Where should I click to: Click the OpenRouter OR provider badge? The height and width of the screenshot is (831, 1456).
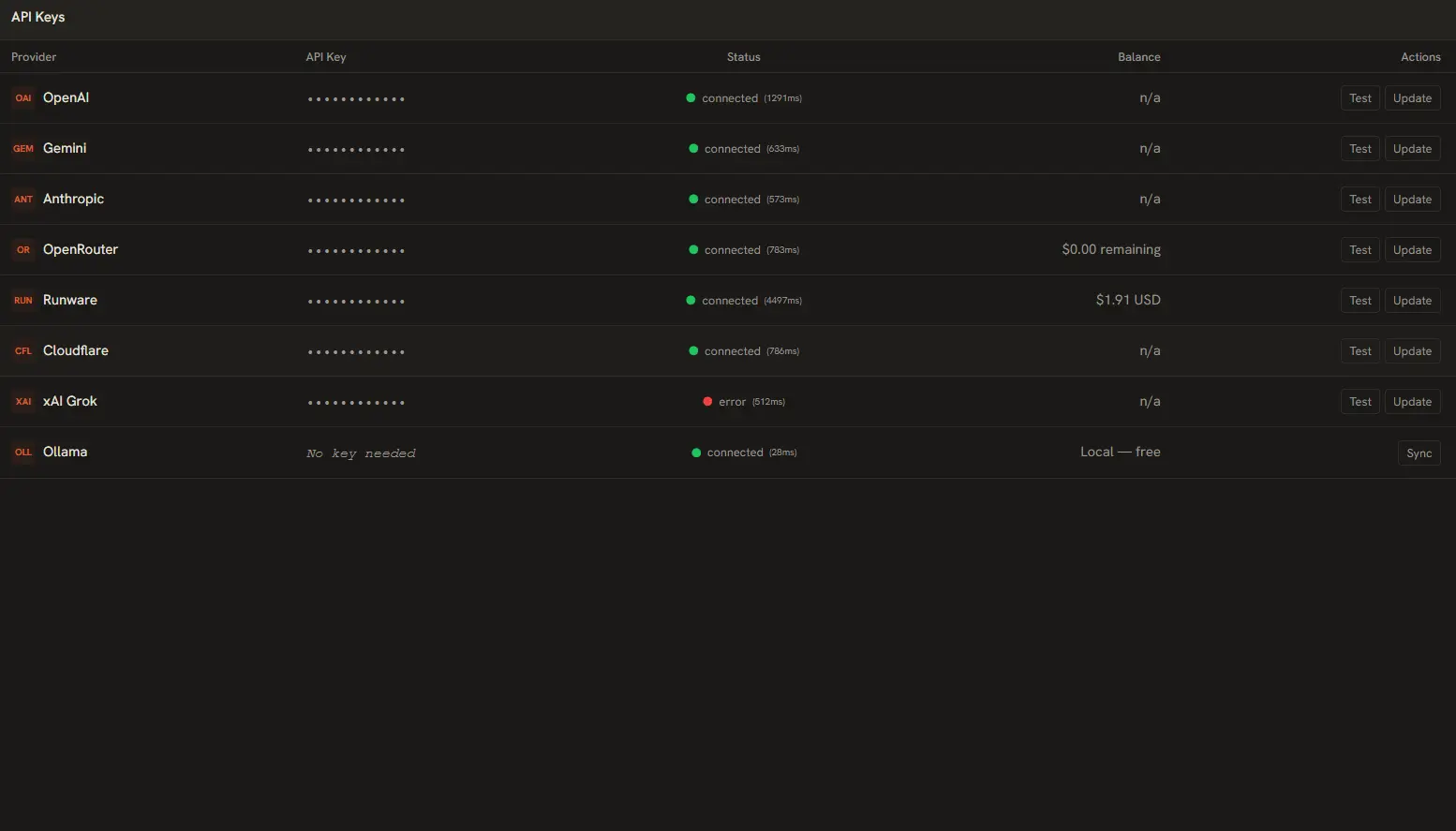(23, 250)
